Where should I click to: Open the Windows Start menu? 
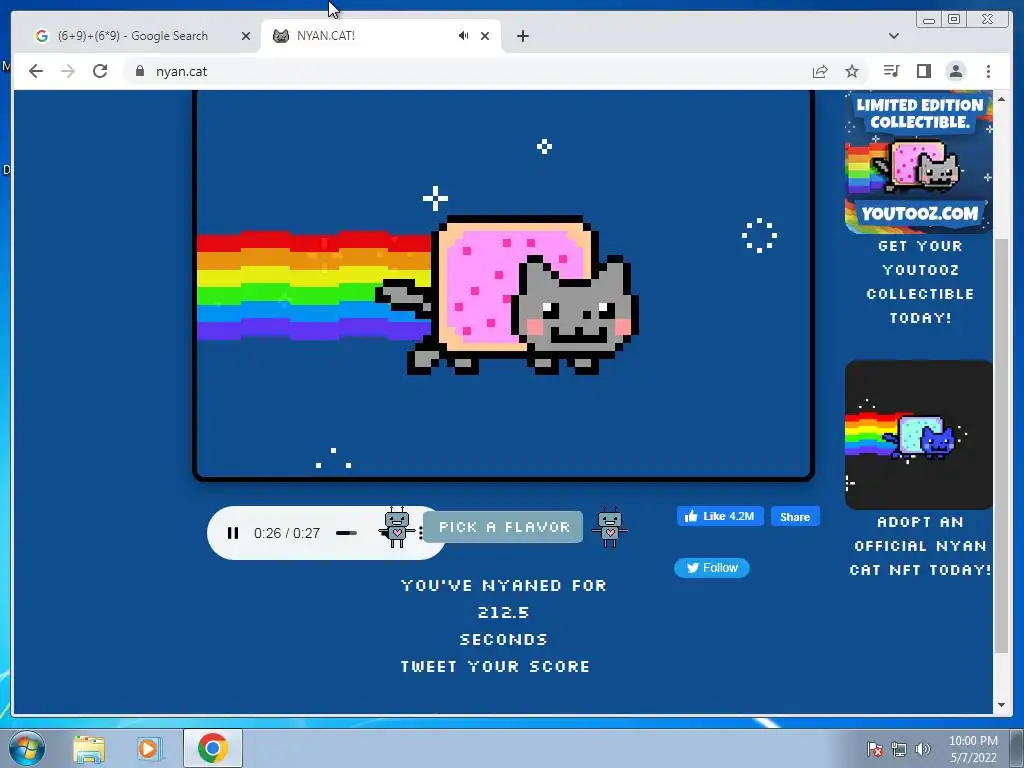tap(27, 748)
